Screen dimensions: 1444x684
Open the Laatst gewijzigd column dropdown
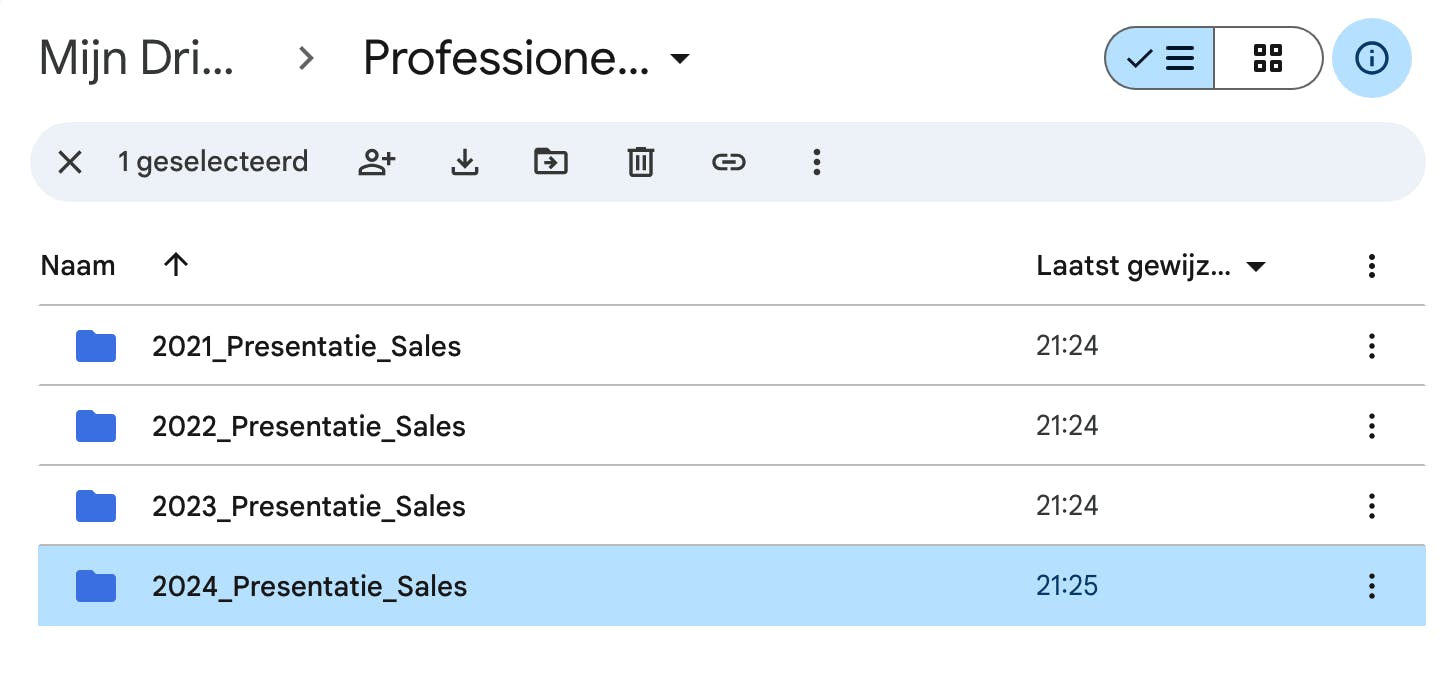1256,266
